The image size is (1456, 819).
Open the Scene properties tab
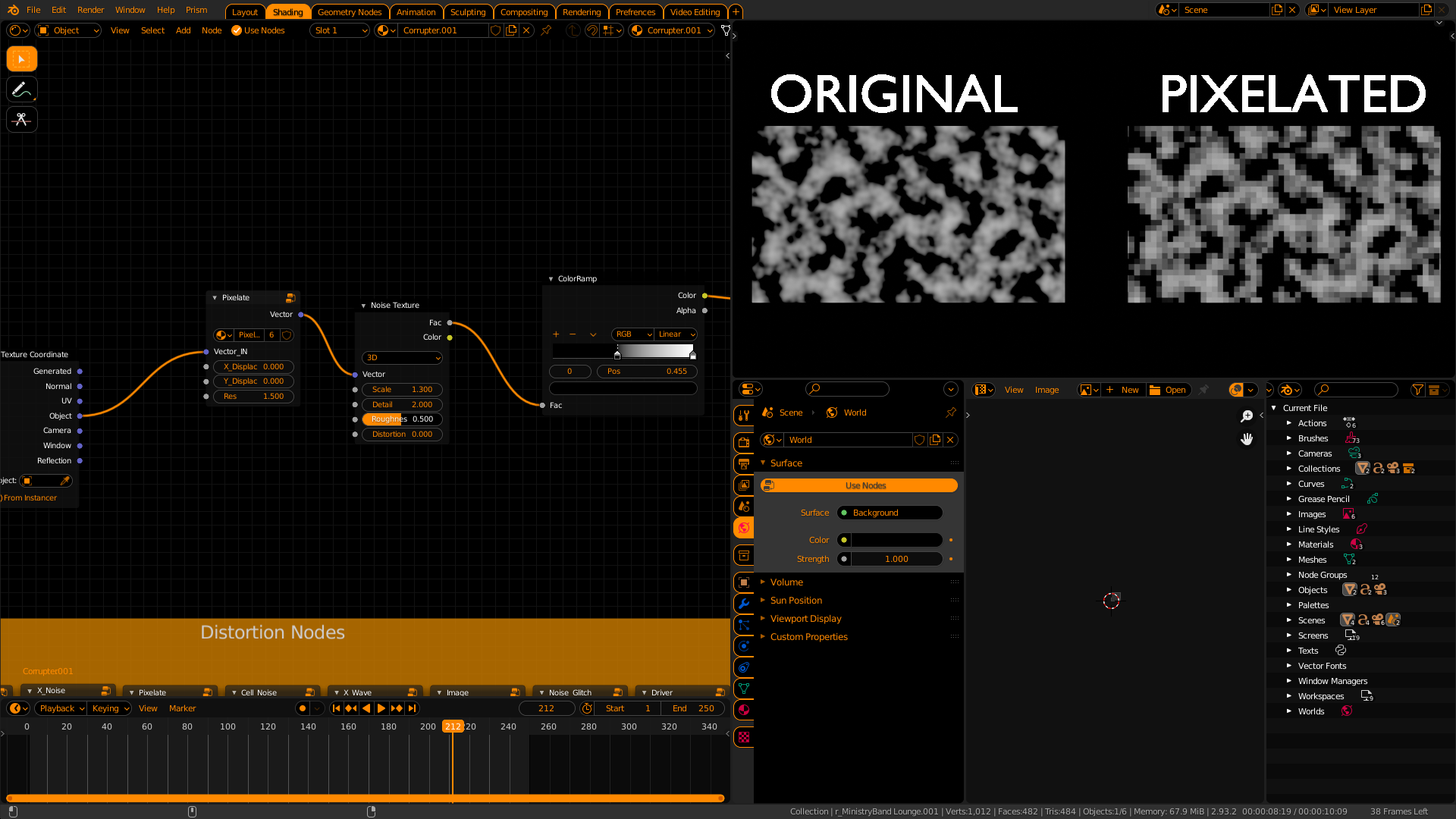pyautogui.click(x=744, y=506)
